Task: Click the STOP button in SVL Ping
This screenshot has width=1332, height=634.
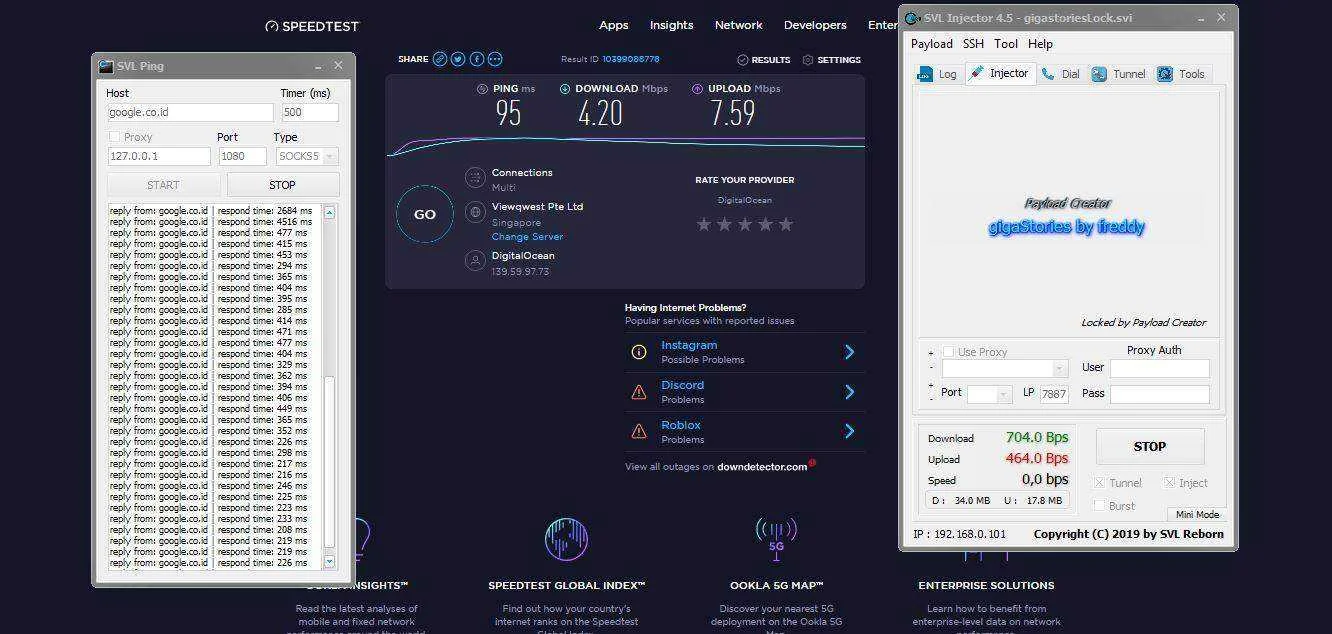Action: 283,185
